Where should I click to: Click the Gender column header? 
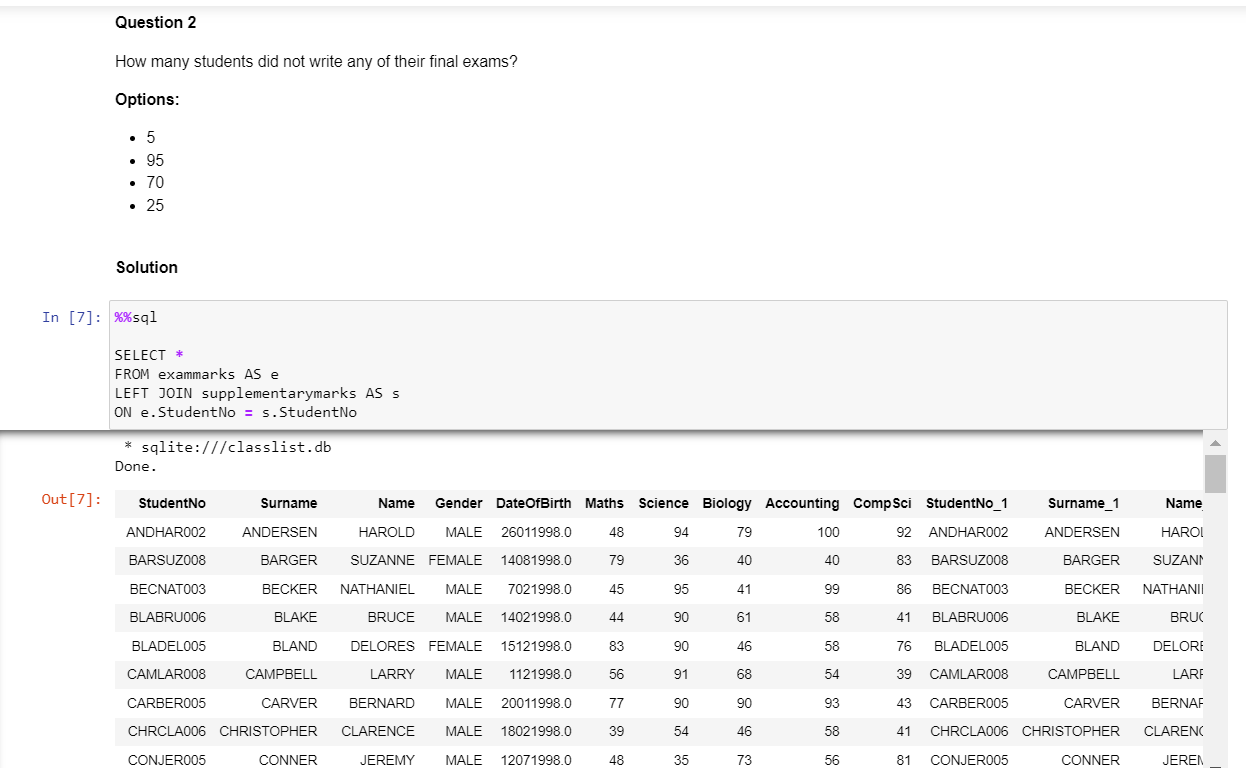[x=459, y=503]
